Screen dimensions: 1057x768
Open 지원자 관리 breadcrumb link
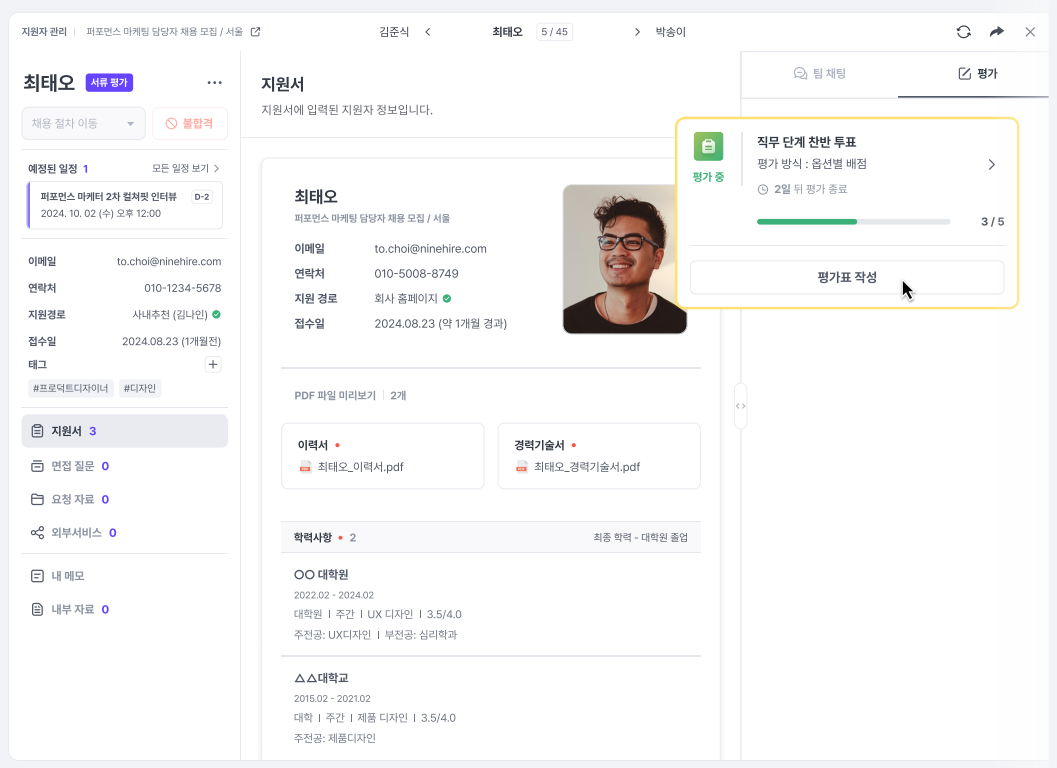click(x=44, y=32)
